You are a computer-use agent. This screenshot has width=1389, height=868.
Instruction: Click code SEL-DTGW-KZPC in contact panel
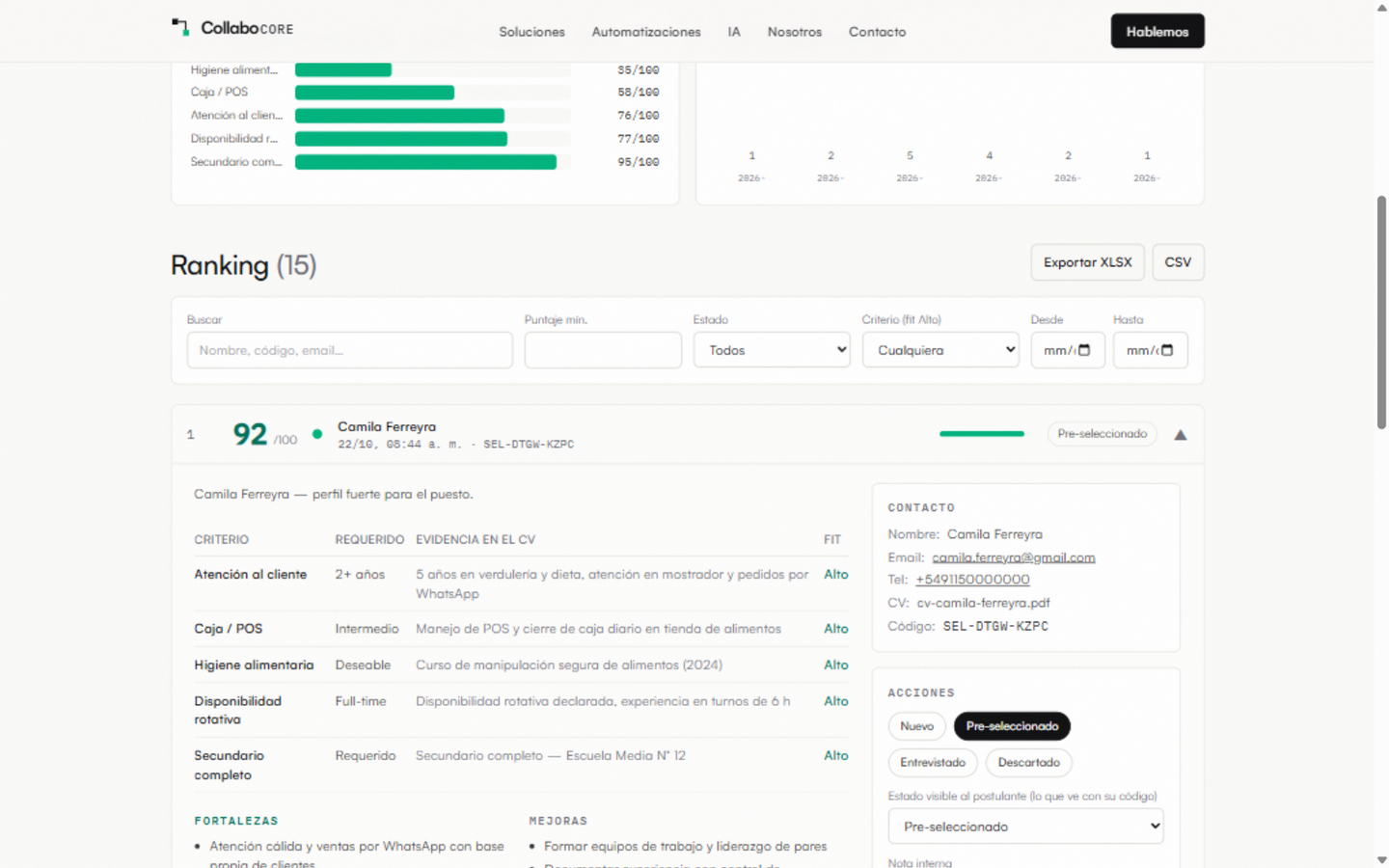[x=995, y=626]
